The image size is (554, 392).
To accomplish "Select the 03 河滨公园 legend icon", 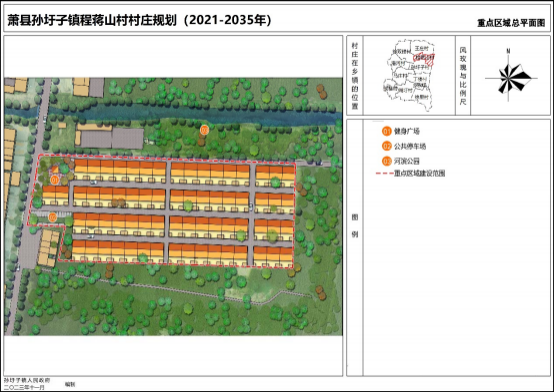I will click(387, 161).
